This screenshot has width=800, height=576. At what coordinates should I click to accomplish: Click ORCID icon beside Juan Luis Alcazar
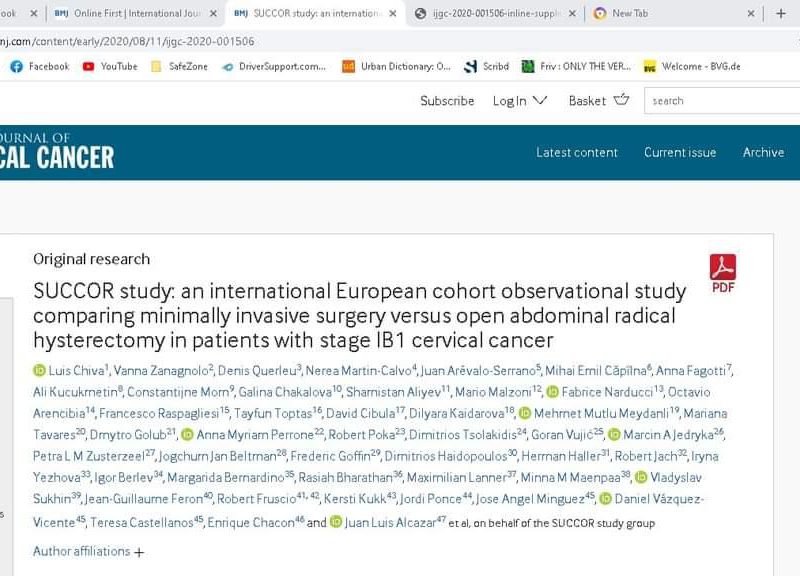pyautogui.click(x=336, y=522)
